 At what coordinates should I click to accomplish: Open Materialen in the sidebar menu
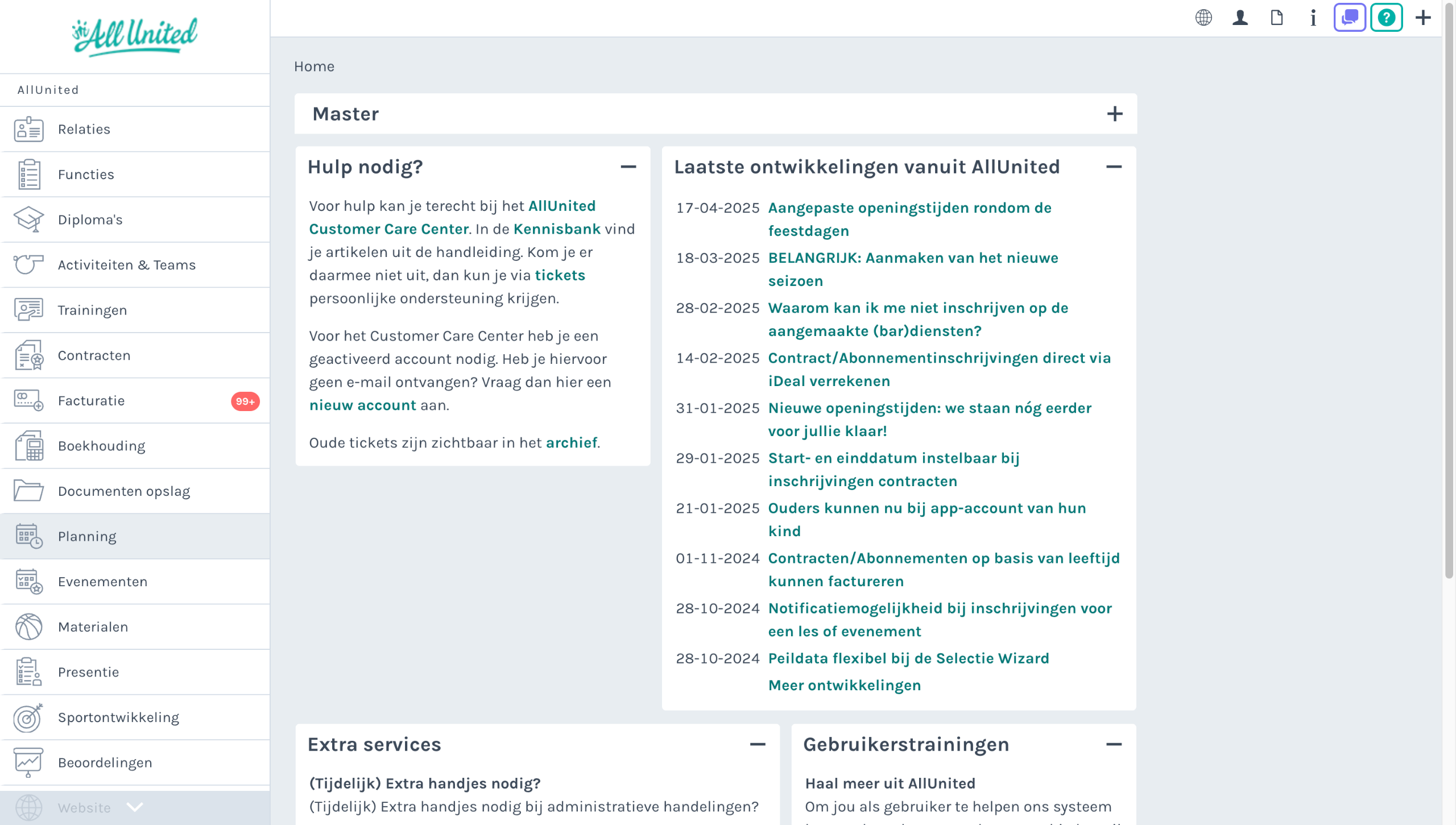click(135, 627)
